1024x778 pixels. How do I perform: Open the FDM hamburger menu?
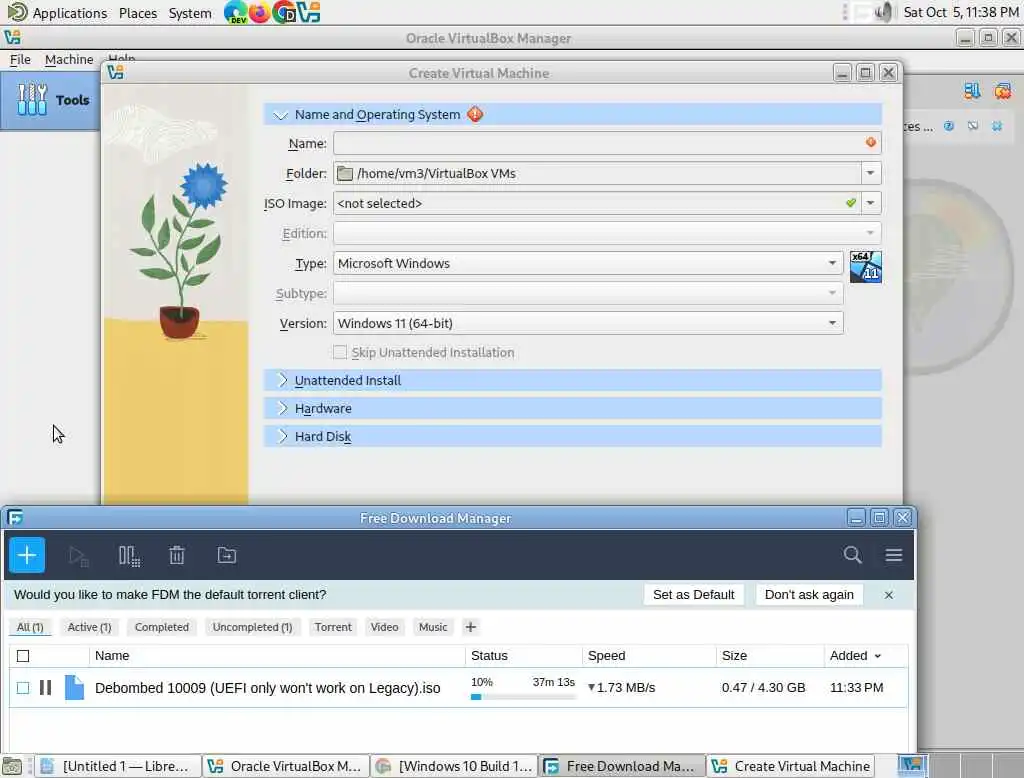893,555
